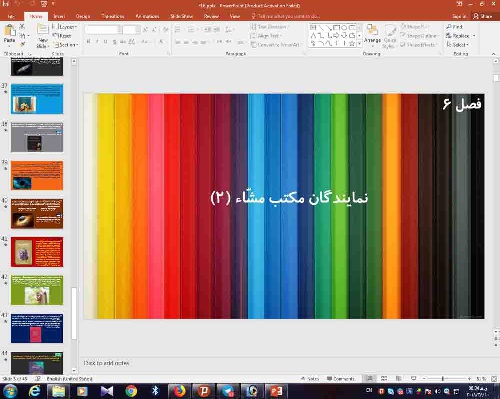Screen dimensions: 500x399
Task: Switch to Normal view icon in status bar
Action: click(x=370, y=379)
